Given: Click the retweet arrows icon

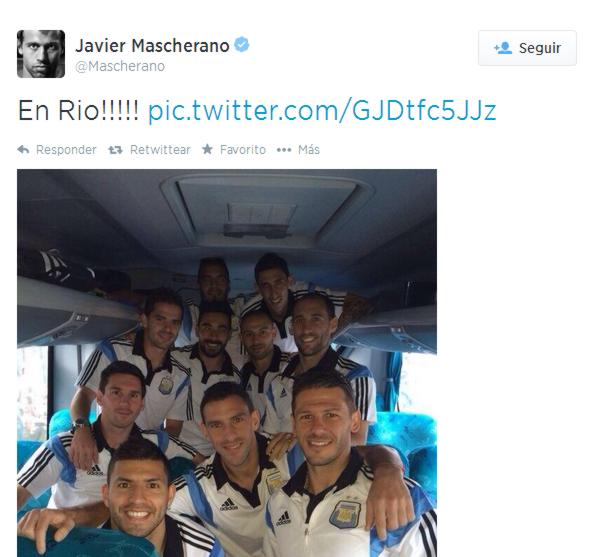Looking at the screenshot, I should (x=115, y=150).
